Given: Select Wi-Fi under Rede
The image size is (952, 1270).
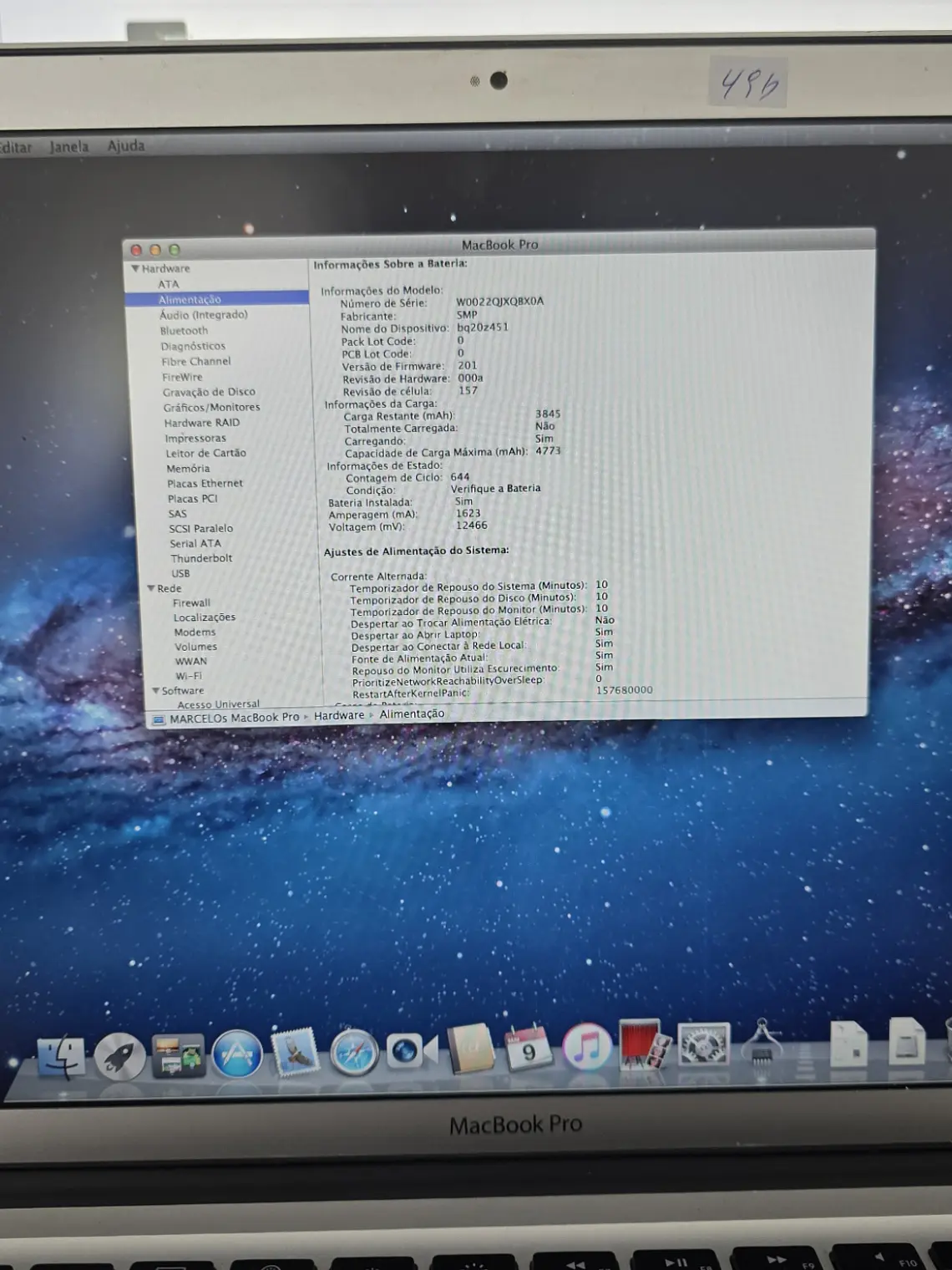Looking at the screenshot, I should click(189, 677).
